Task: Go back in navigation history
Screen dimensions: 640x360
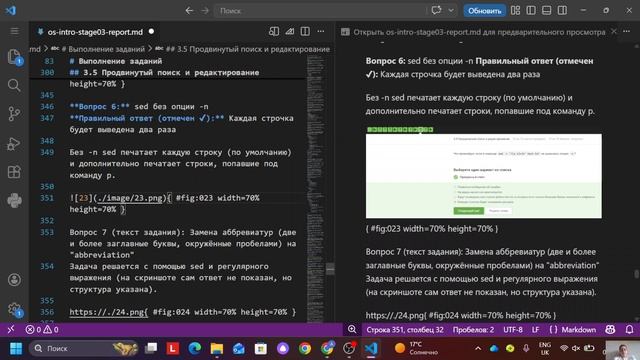Action: coord(189,11)
